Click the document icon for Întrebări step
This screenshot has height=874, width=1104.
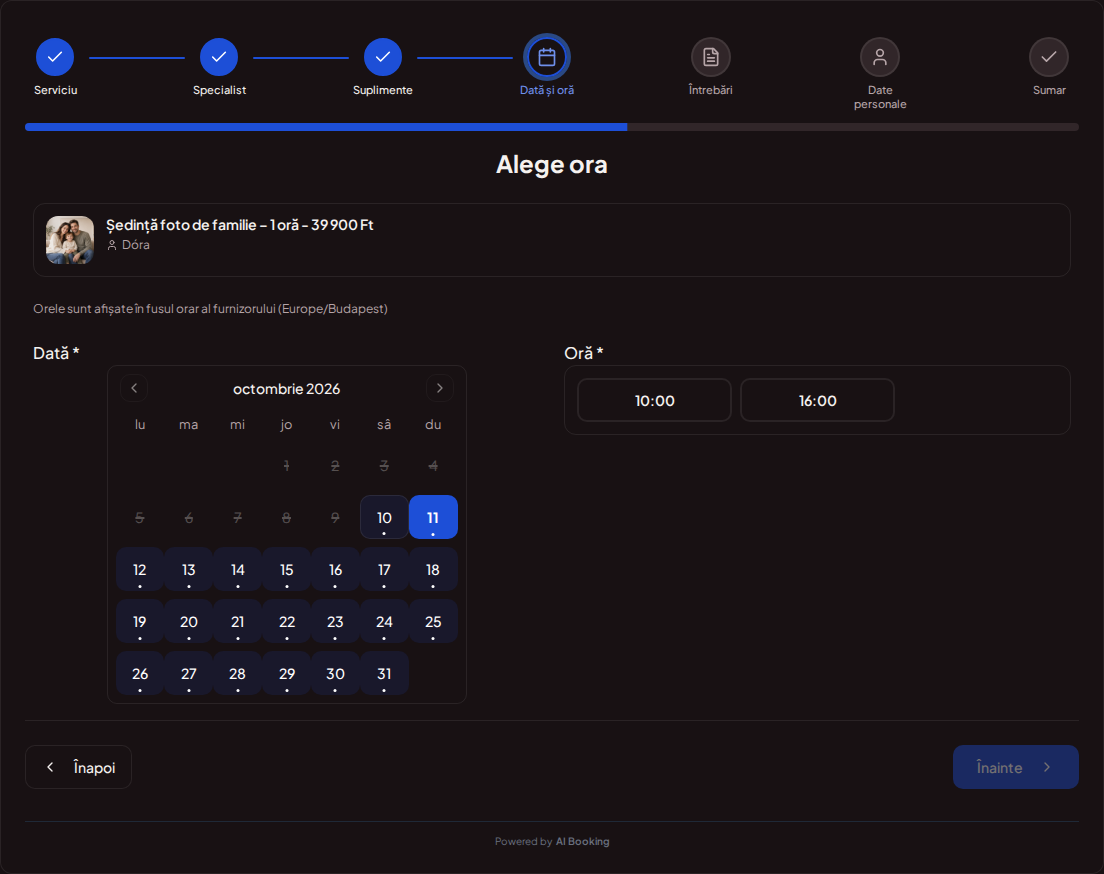[x=710, y=57]
